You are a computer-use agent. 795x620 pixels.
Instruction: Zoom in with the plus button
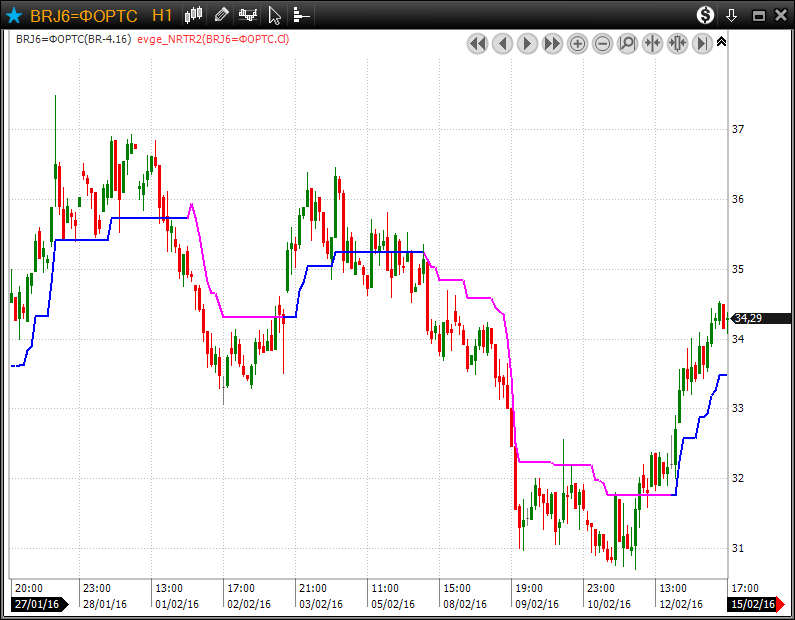click(x=577, y=43)
